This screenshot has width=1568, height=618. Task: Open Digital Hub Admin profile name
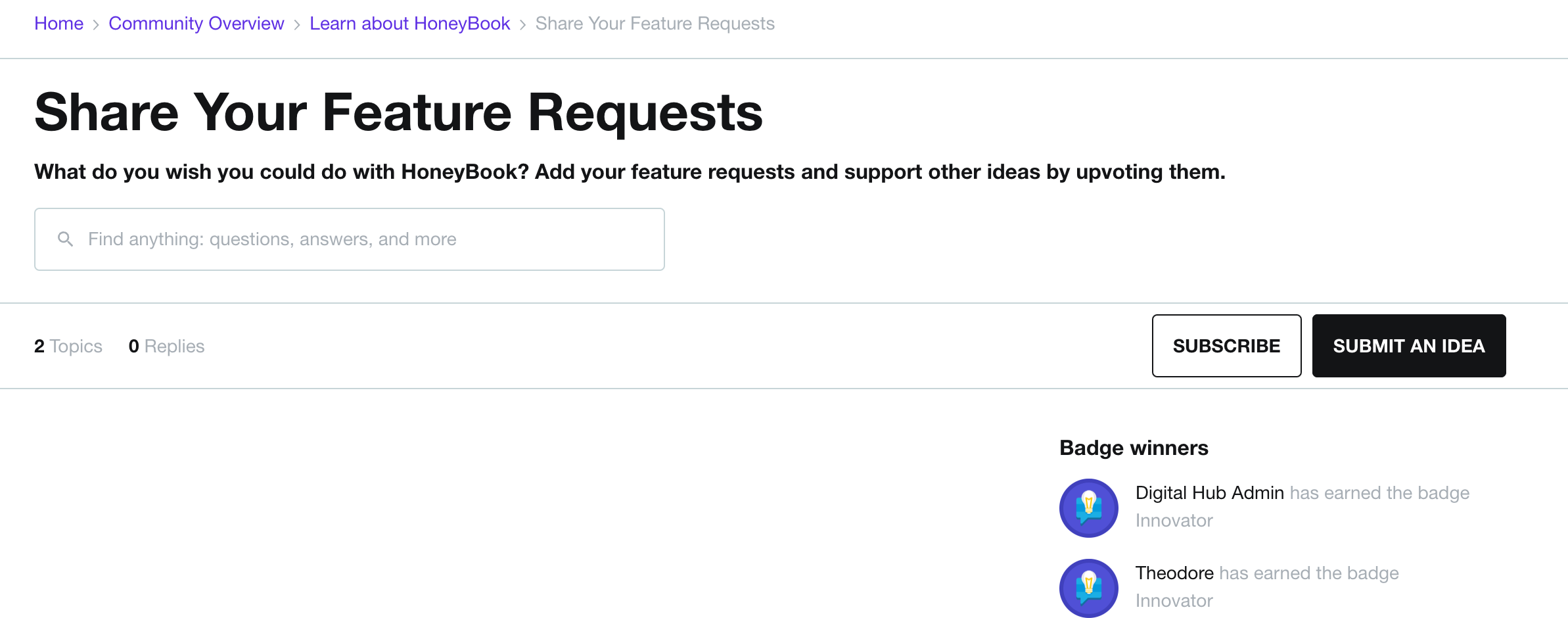1210,493
